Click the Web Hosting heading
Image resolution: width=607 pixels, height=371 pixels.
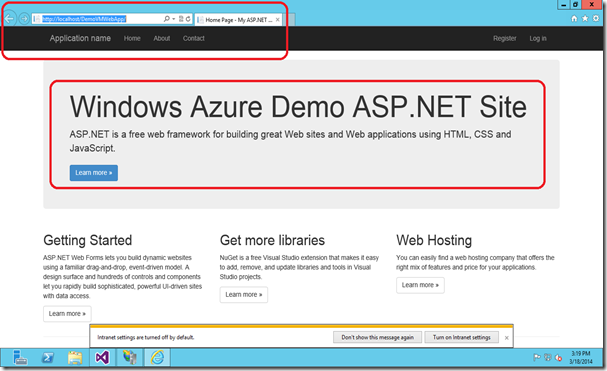tap(434, 240)
